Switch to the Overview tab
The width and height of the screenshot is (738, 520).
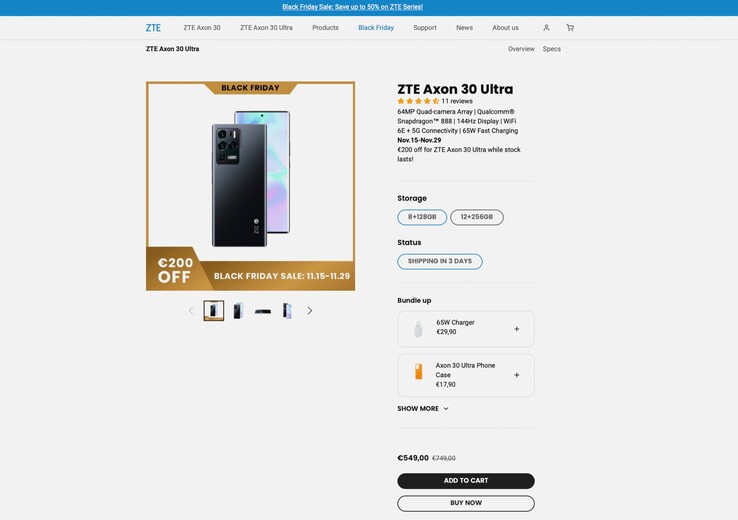point(521,49)
